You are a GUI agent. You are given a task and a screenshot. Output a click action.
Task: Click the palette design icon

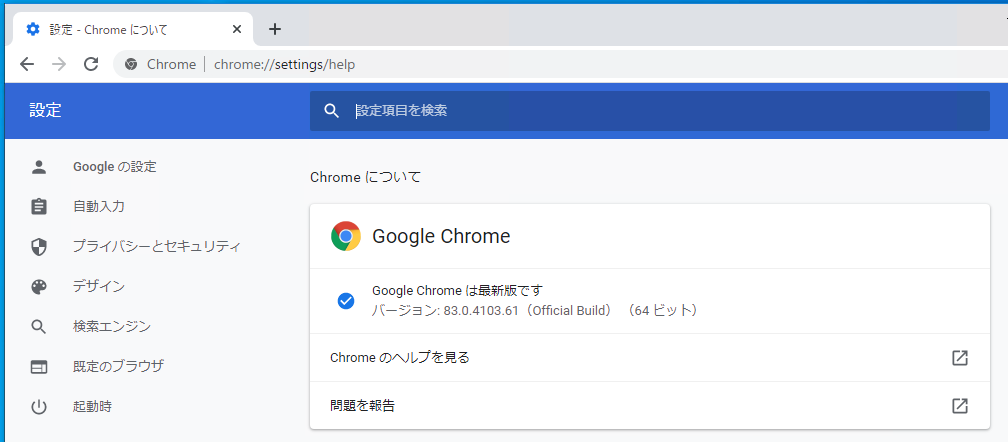[x=39, y=287]
